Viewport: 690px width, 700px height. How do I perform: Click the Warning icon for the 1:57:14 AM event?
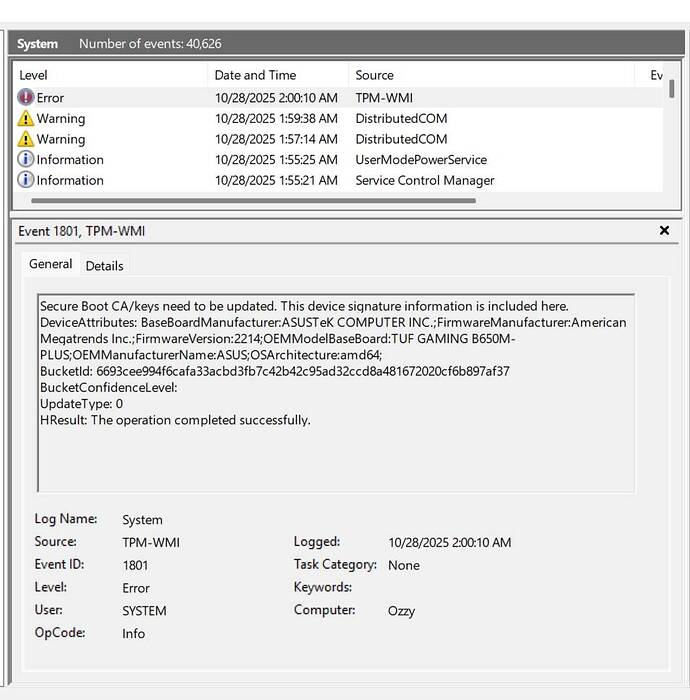(26, 140)
